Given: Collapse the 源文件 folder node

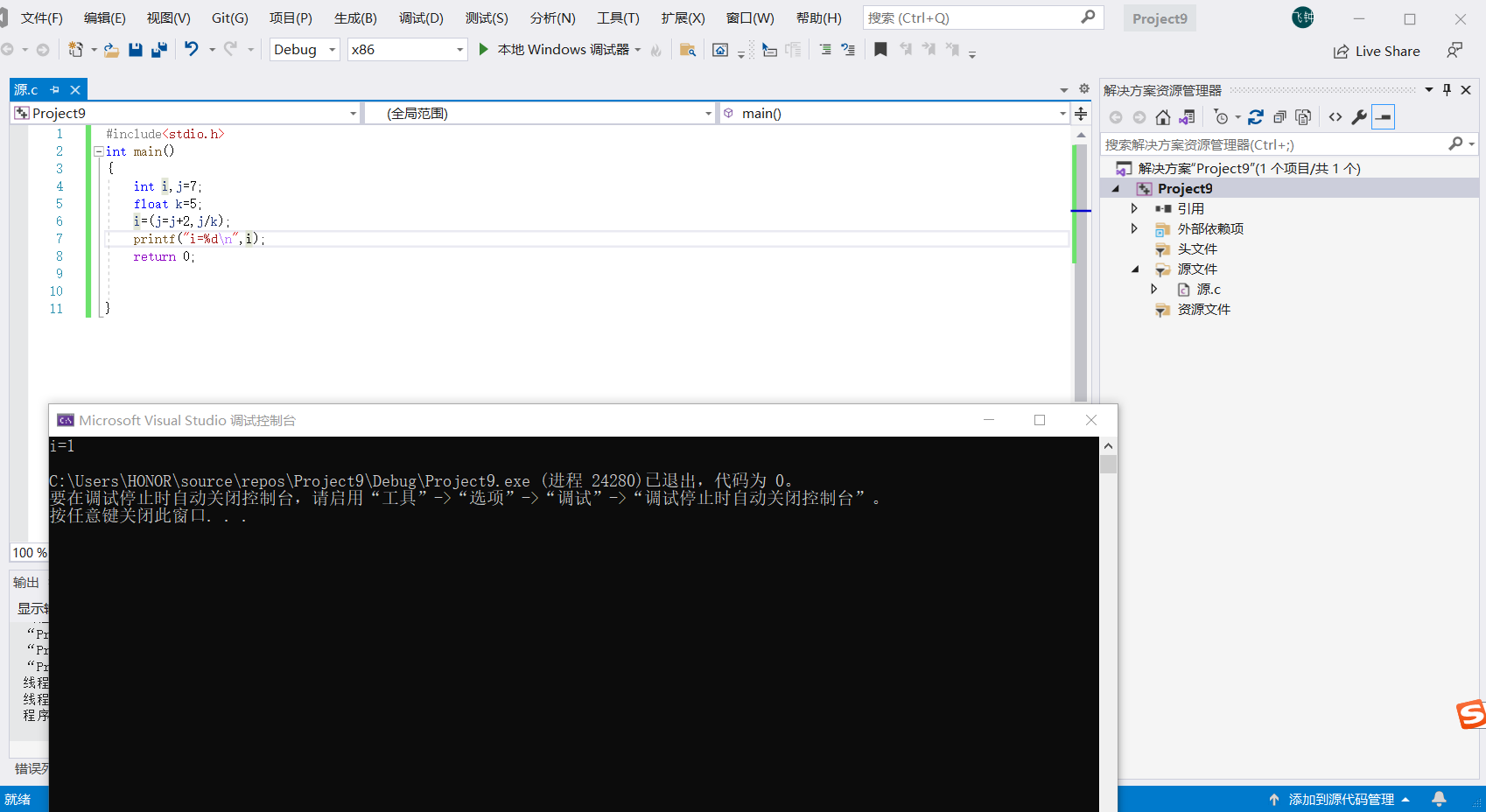Looking at the screenshot, I should coord(1135,269).
